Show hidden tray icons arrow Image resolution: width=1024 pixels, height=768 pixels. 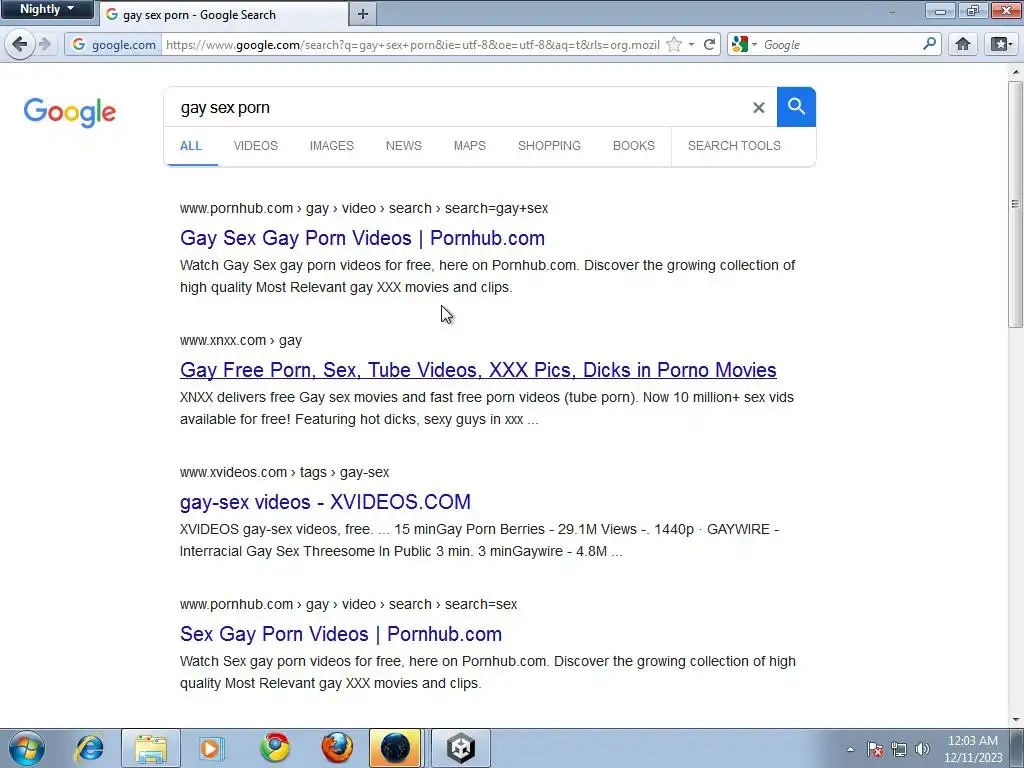pos(850,749)
